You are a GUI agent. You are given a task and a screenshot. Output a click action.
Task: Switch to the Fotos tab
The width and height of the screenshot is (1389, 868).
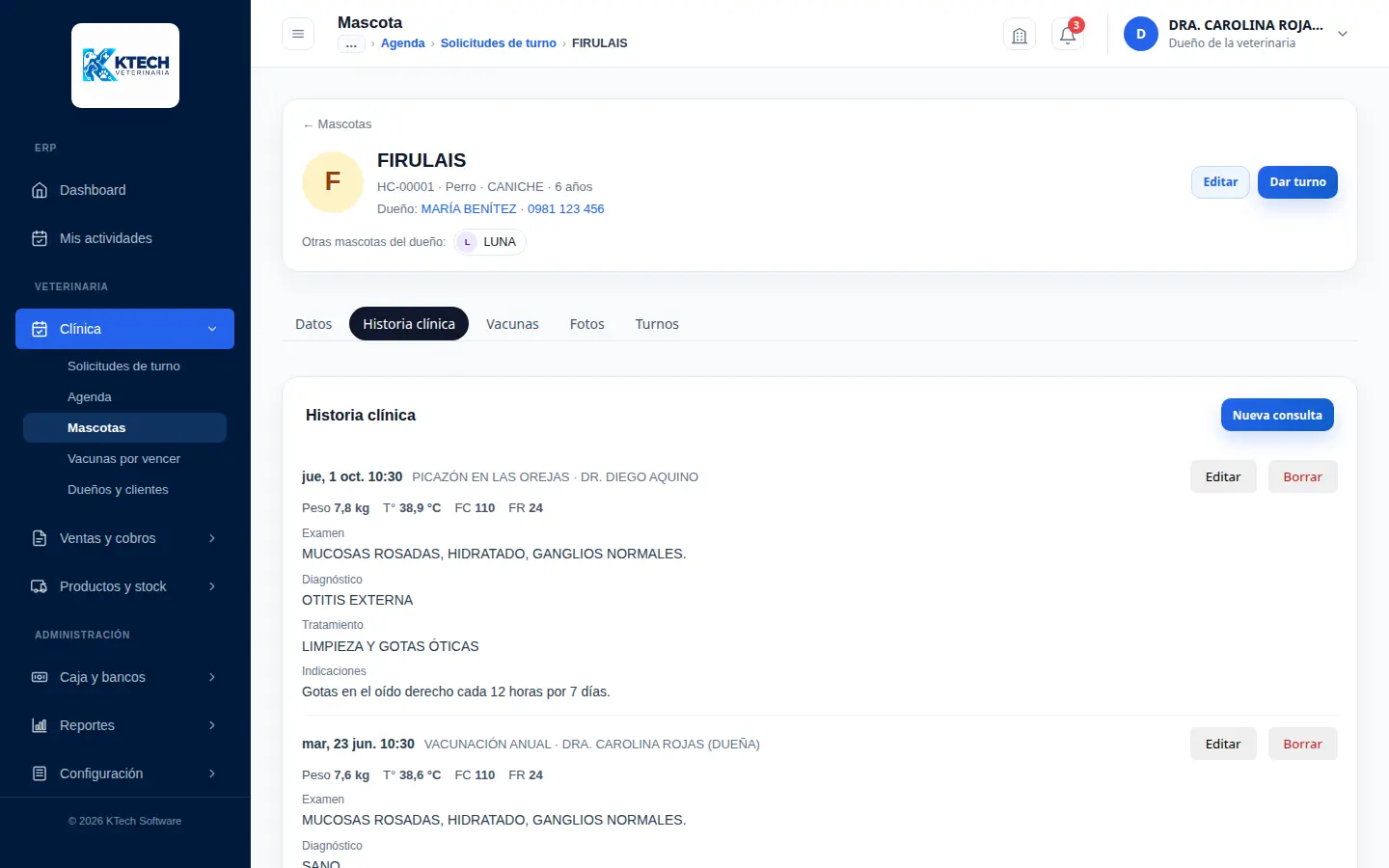(587, 324)
